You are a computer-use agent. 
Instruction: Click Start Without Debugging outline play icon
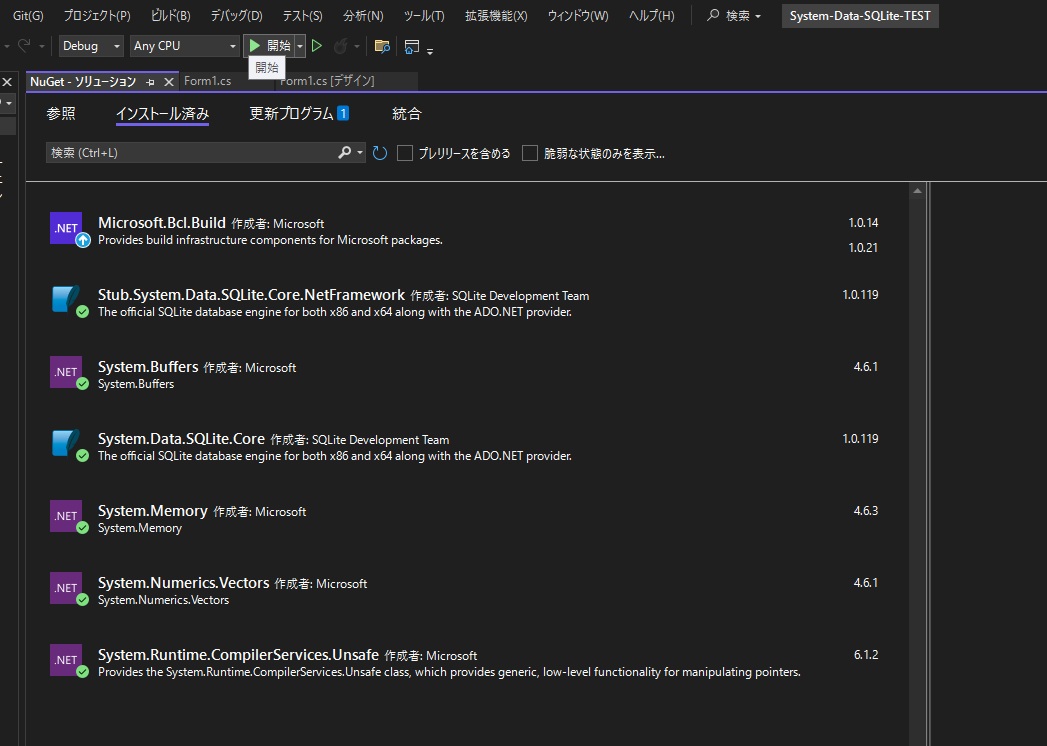pos(317,46)
